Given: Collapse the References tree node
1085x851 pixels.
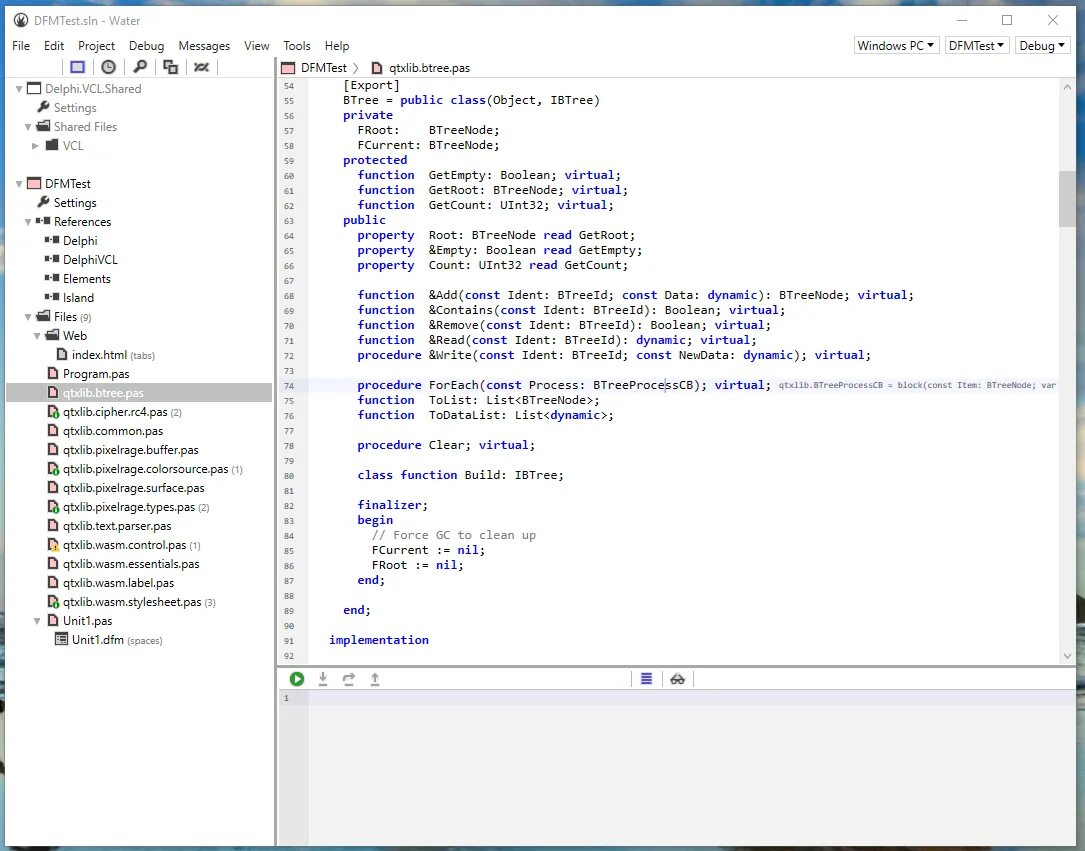Looking at the screenshot, I should [x=29, y=222].
